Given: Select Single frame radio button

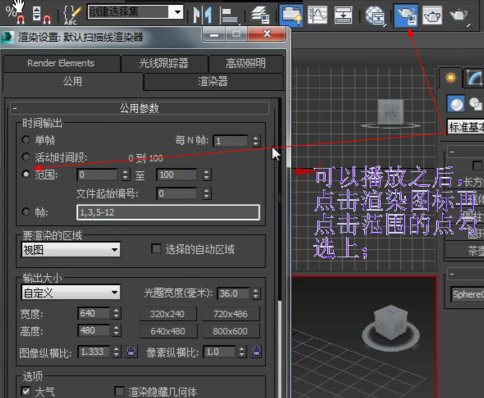Looking at the screenshot, I should [26, 139].
